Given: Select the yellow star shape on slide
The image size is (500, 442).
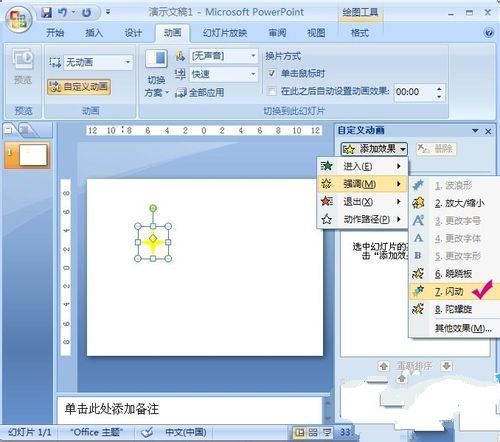Looking at the screenshot, I should pos(153,243).
